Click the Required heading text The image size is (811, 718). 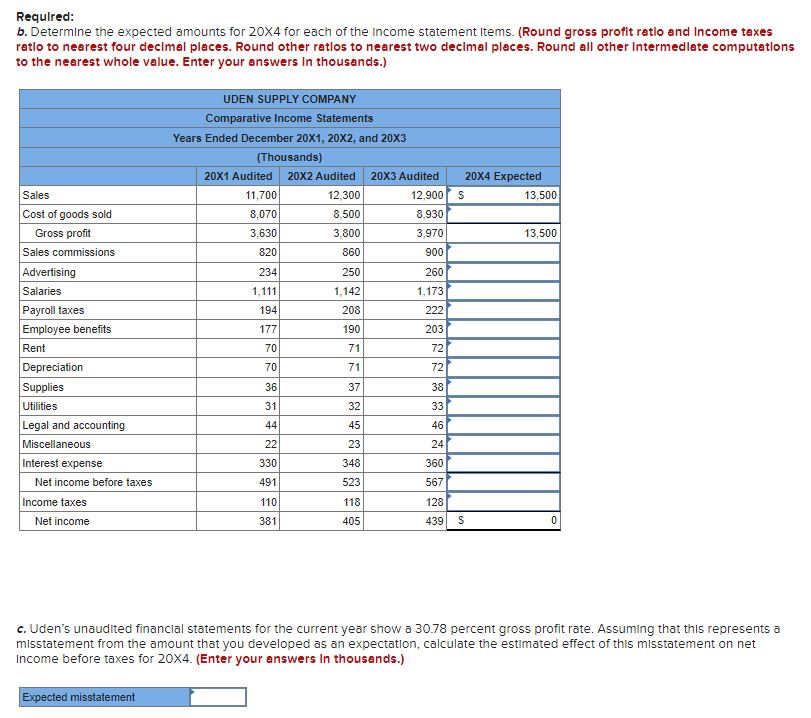click(45, 17)
